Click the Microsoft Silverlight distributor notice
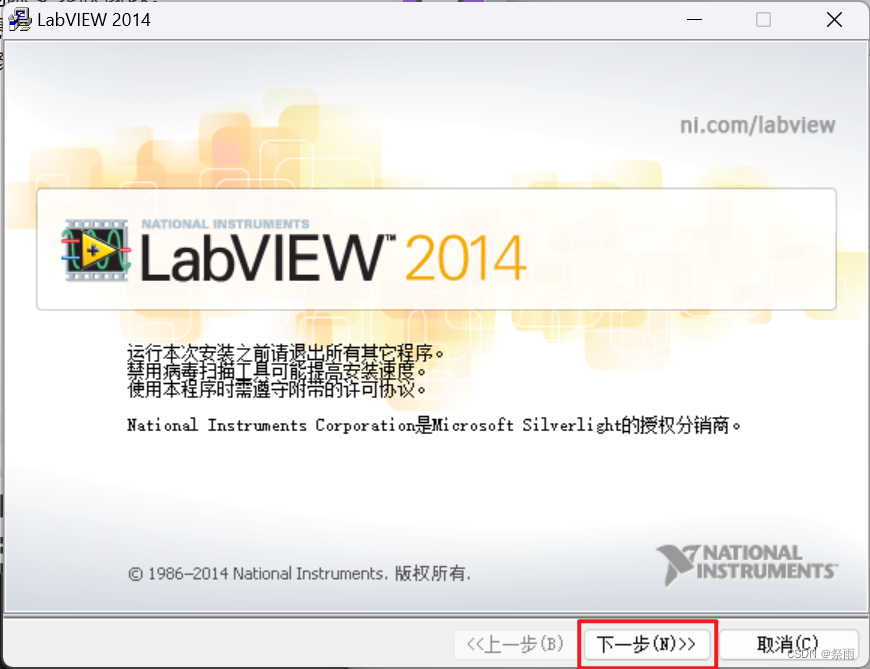Image resolution: width=870 pixels, height=669 pixels. [x=434, y=425]
